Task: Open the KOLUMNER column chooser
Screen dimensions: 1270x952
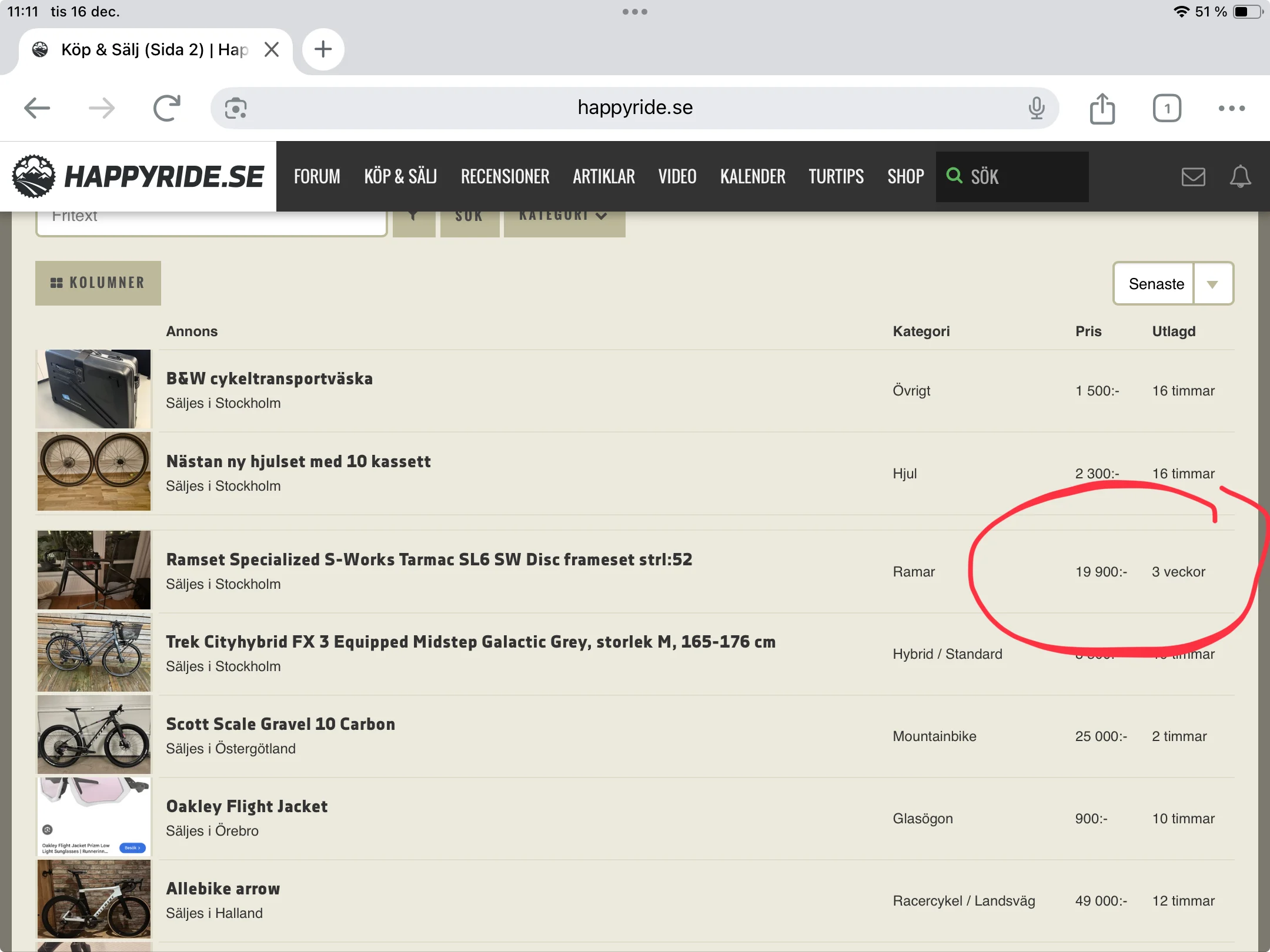Action: 98,283
